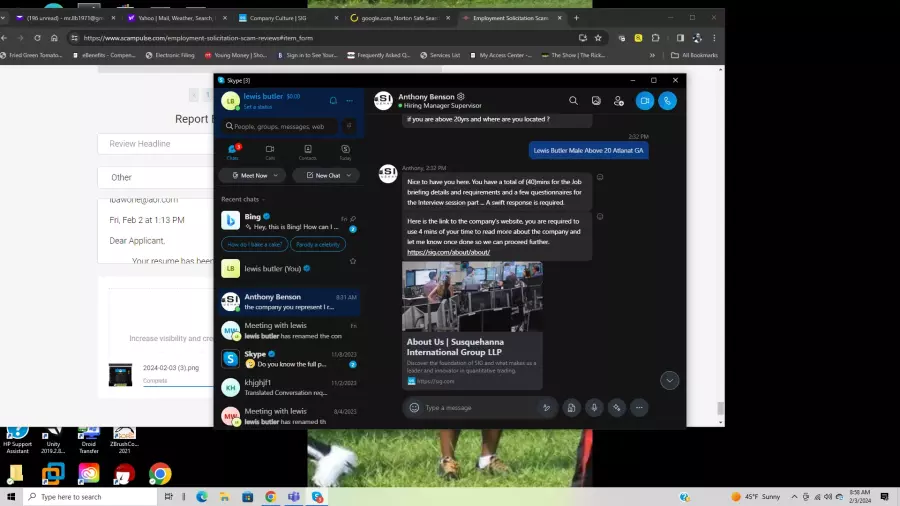Start an audio call with Anthony Benson
The width and height of the screenshot is (900, 506).
click(x=667, y=101)
